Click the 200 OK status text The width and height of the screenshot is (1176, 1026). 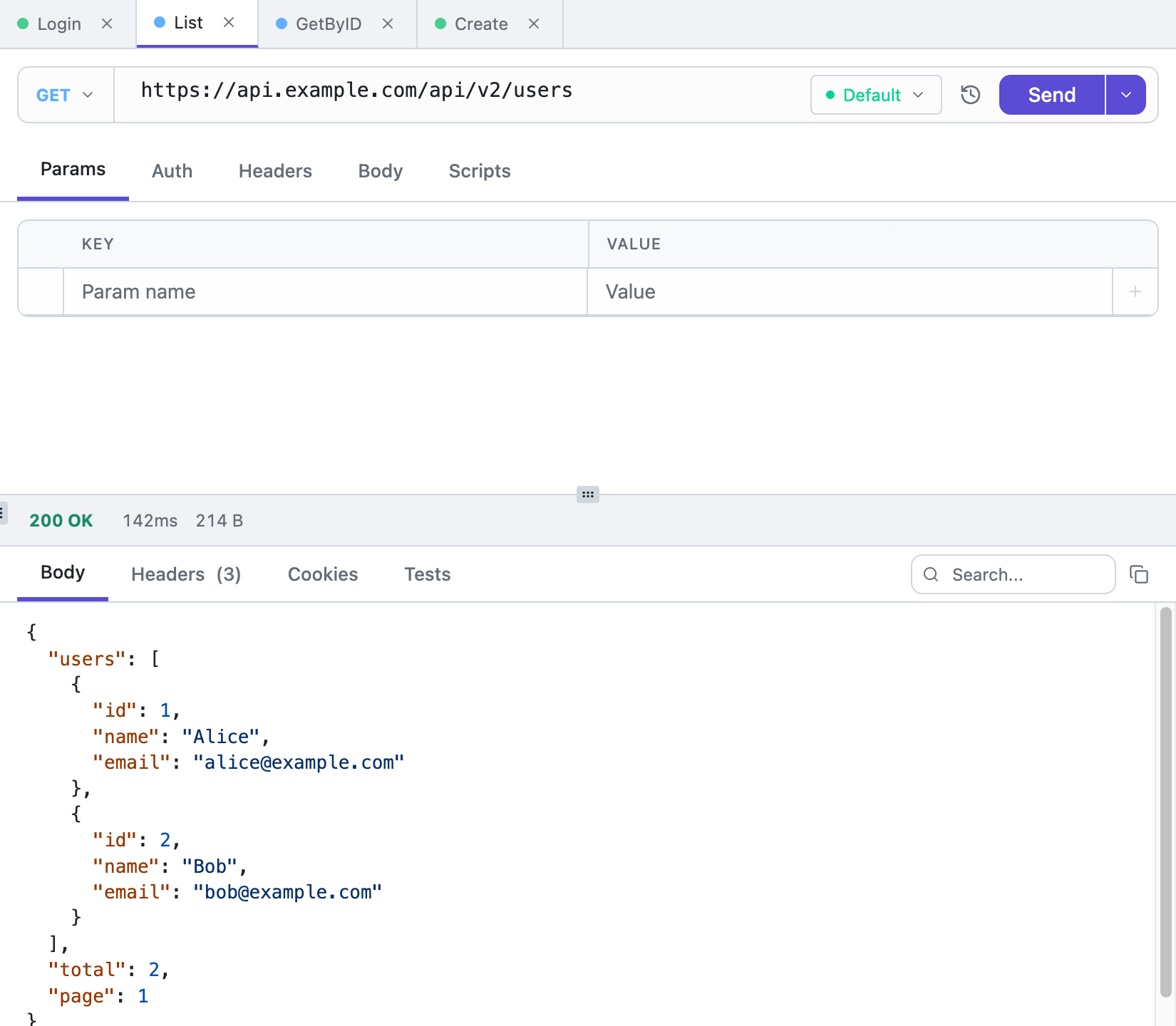(61, 521)
